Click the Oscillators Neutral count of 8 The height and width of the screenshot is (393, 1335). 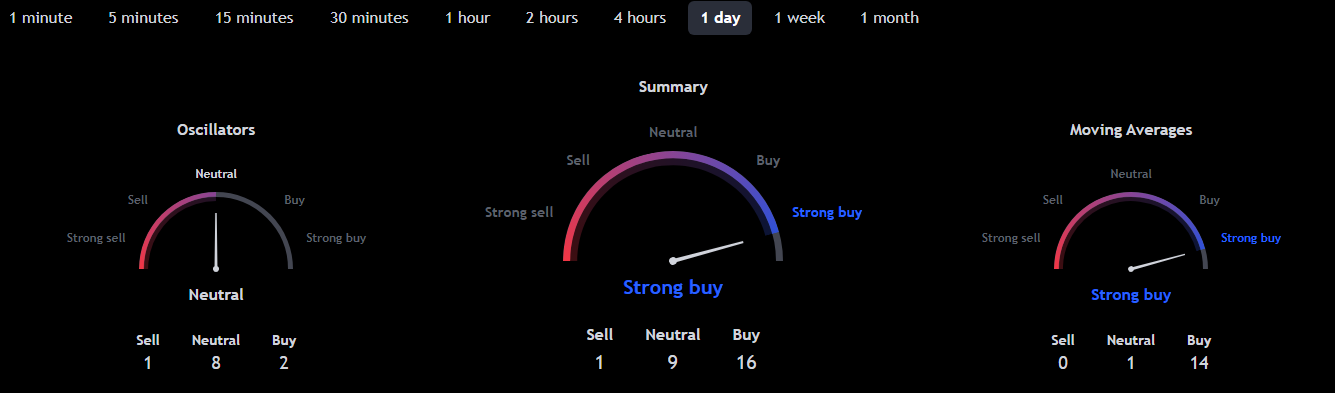[216, 363]
